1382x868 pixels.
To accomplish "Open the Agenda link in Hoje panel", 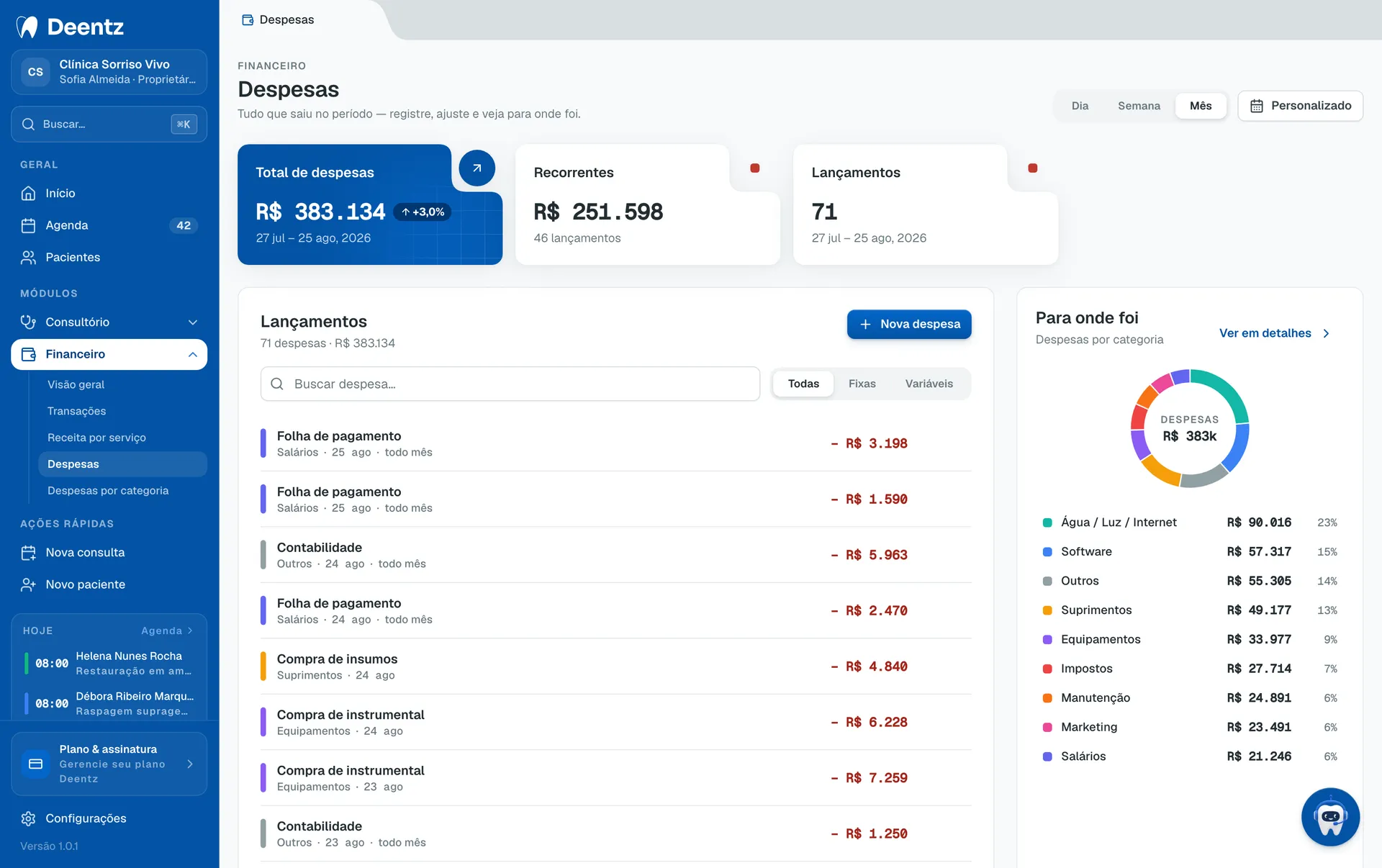I will point(167,630).
